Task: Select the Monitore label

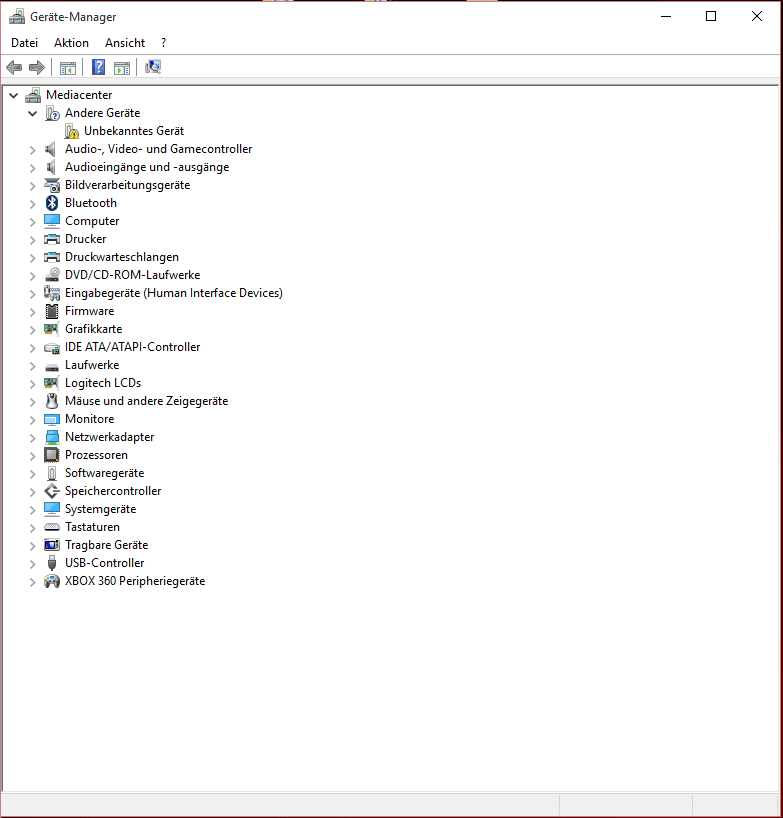Action: (x=89, y=419)
